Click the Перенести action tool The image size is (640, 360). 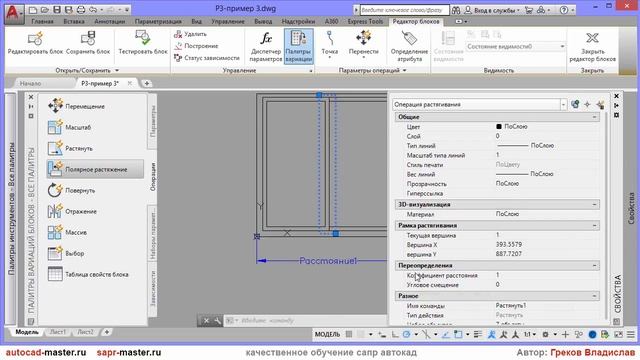tap(363, 45)
